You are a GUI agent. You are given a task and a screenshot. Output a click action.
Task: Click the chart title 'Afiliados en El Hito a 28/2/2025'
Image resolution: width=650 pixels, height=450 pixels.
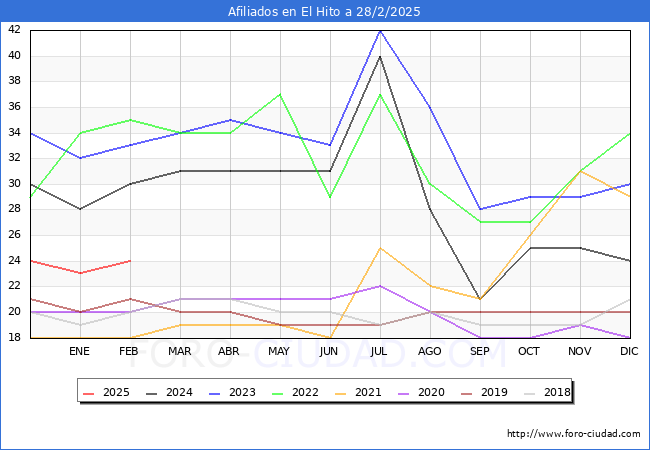(x=324, y=11)
